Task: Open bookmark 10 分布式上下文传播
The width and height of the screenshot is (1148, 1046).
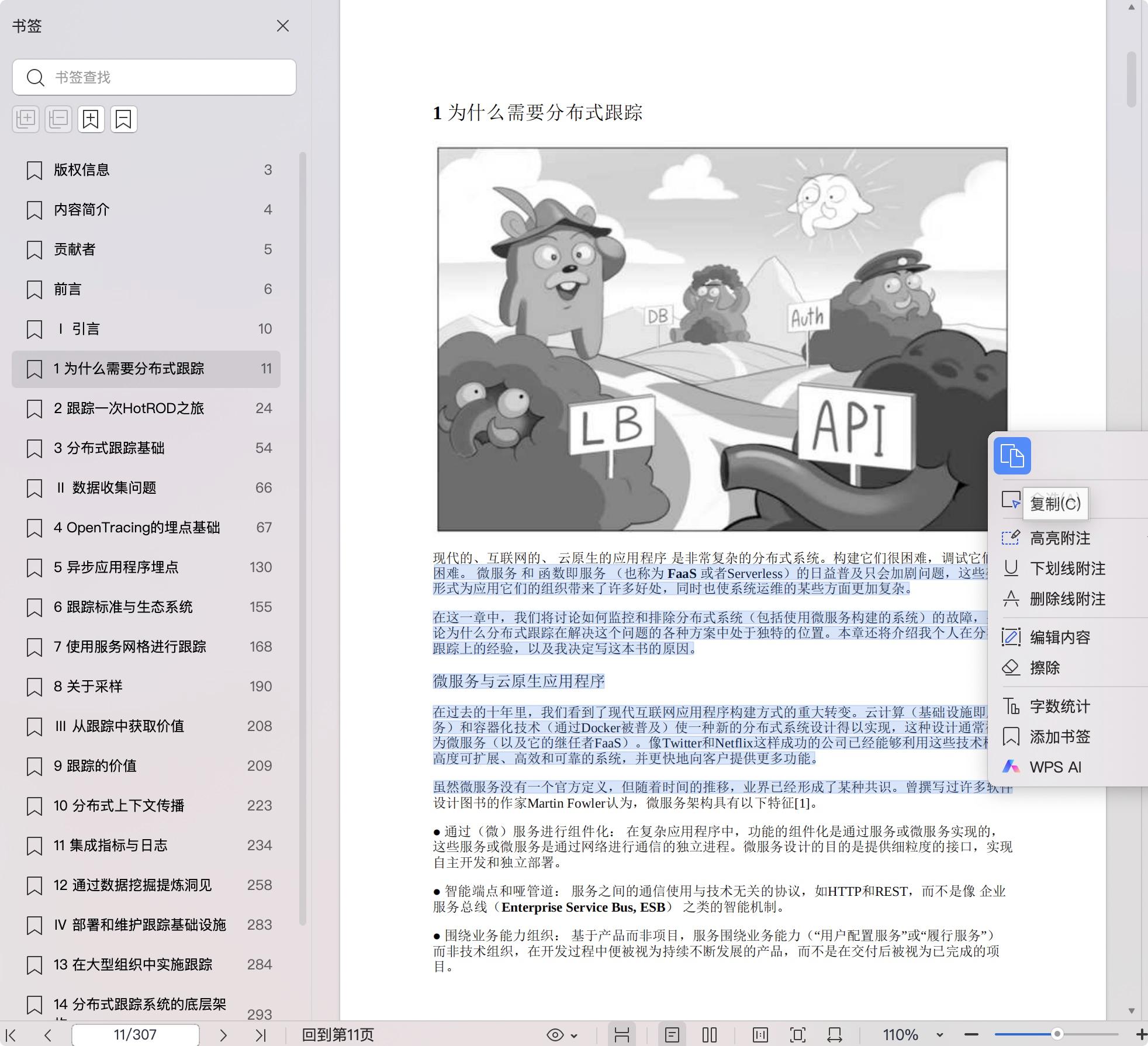Action: tap(146, 806)
